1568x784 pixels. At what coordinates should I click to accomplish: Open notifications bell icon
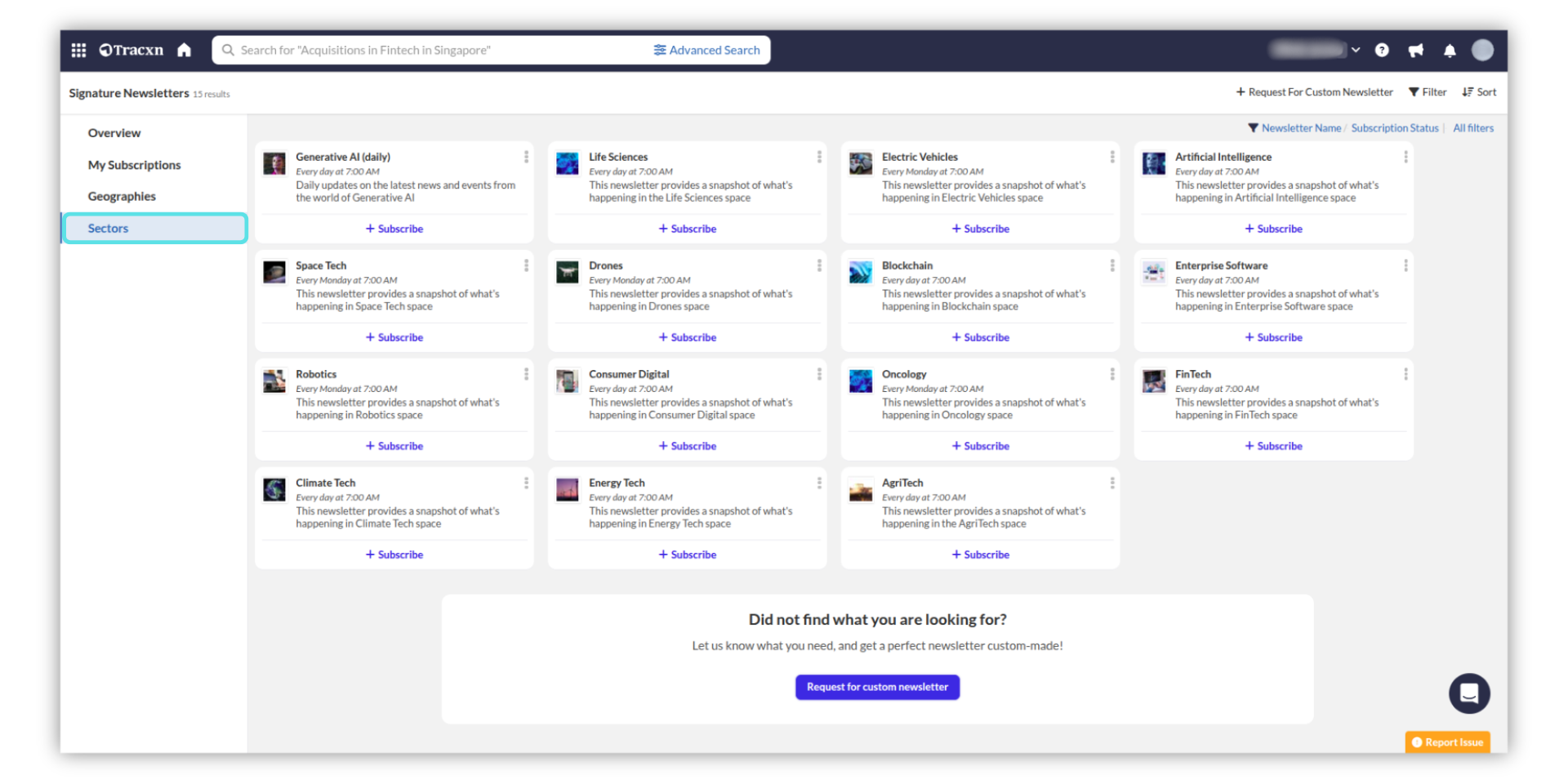coord(1450,51)
